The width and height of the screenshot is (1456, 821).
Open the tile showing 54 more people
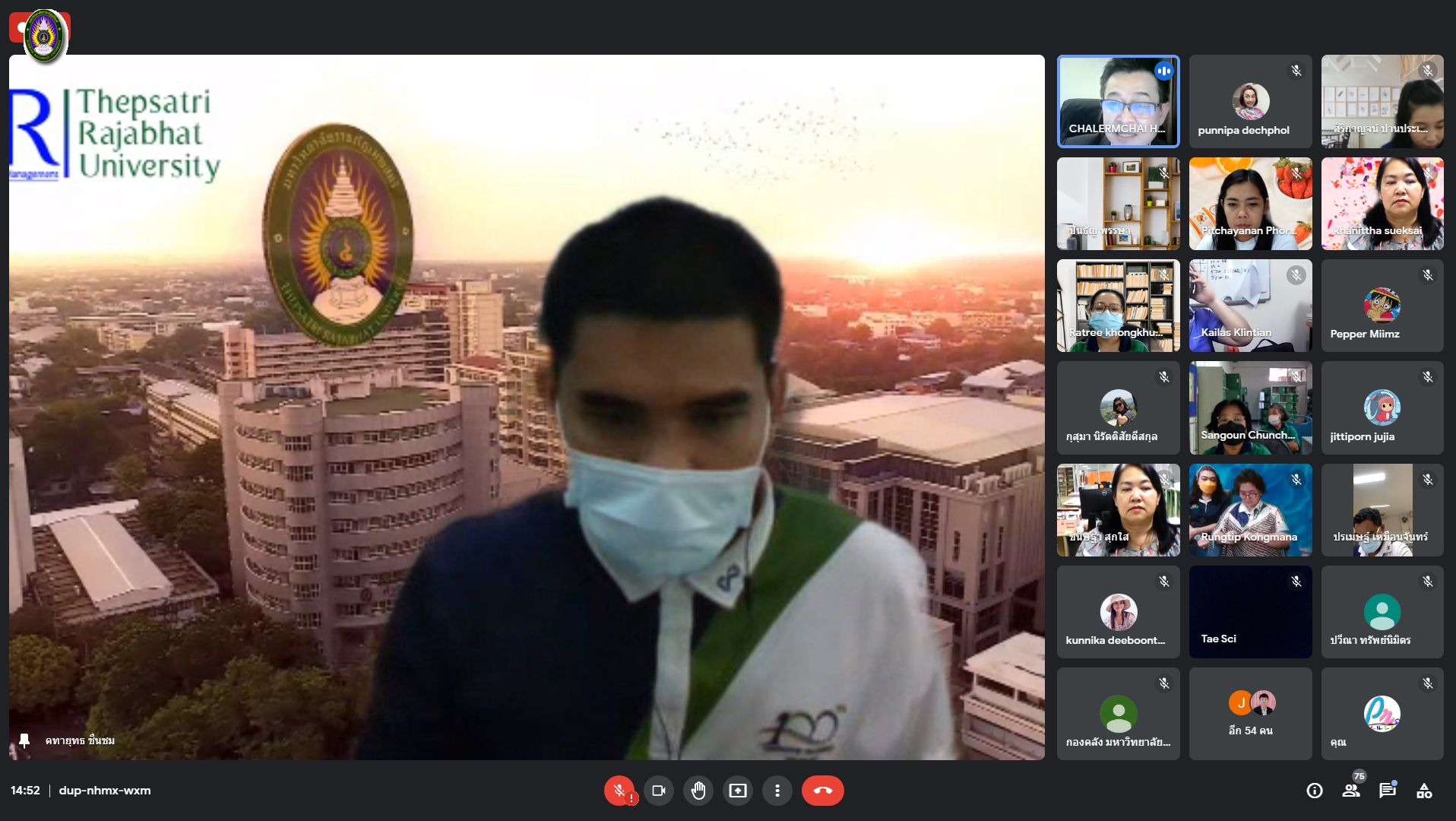1250,713
